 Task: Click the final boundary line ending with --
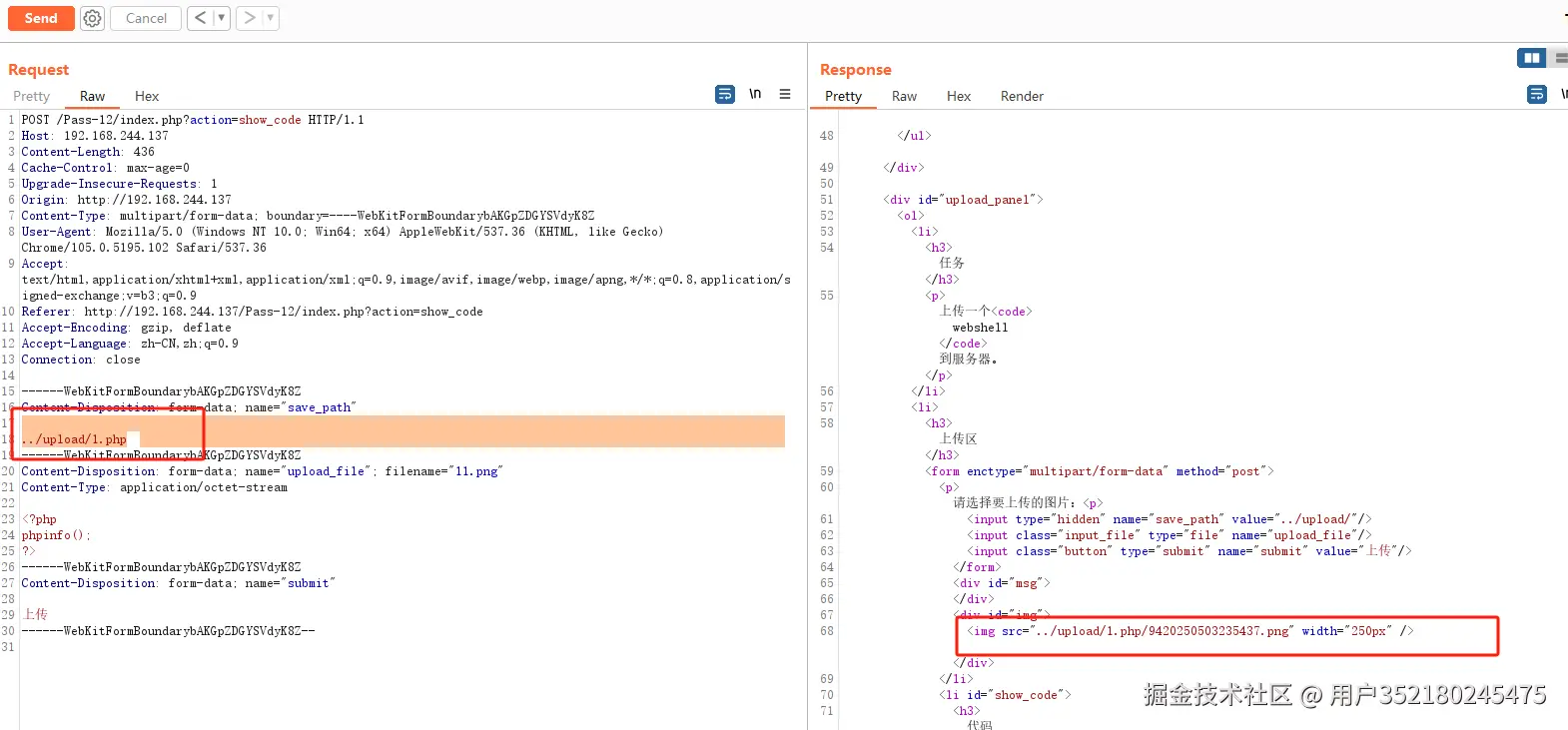tap(168, 631)
